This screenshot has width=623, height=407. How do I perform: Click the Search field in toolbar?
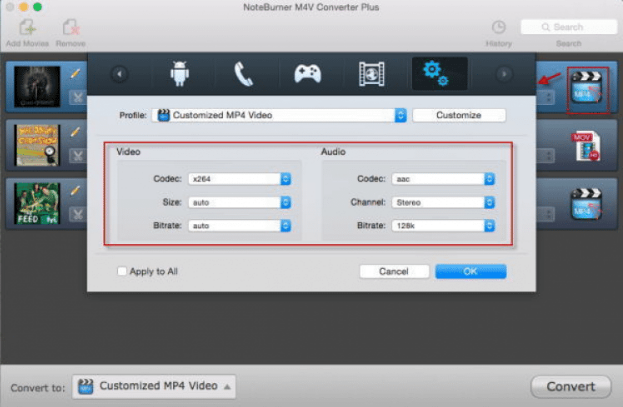[x=569, y=27]
